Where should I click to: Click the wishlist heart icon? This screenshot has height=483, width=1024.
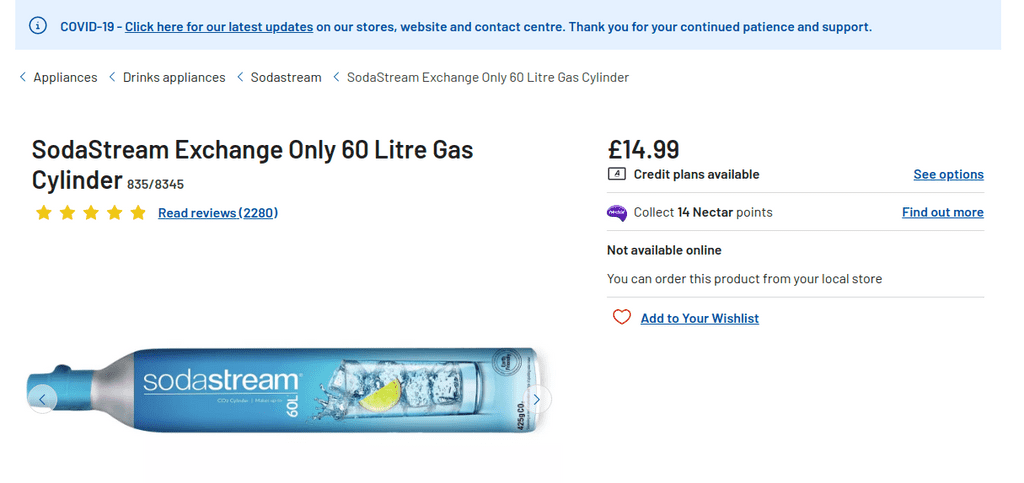point(622,318)
